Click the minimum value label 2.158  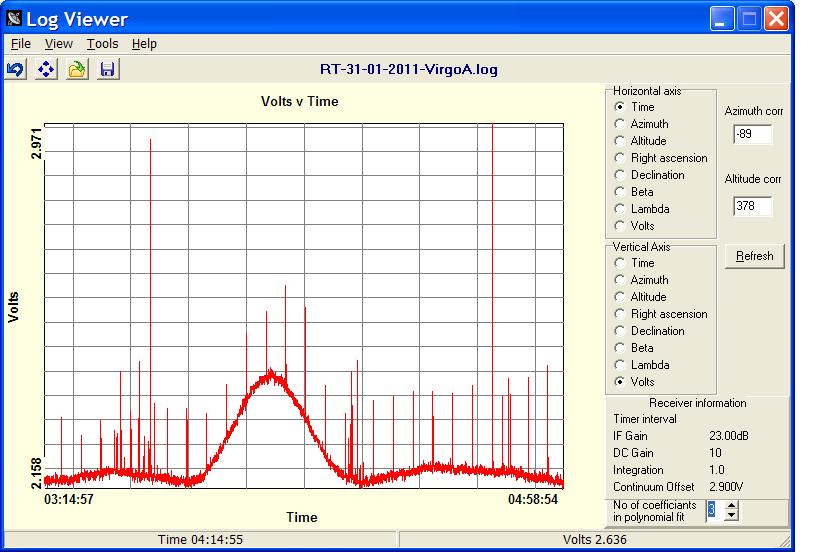coord(36,473)
